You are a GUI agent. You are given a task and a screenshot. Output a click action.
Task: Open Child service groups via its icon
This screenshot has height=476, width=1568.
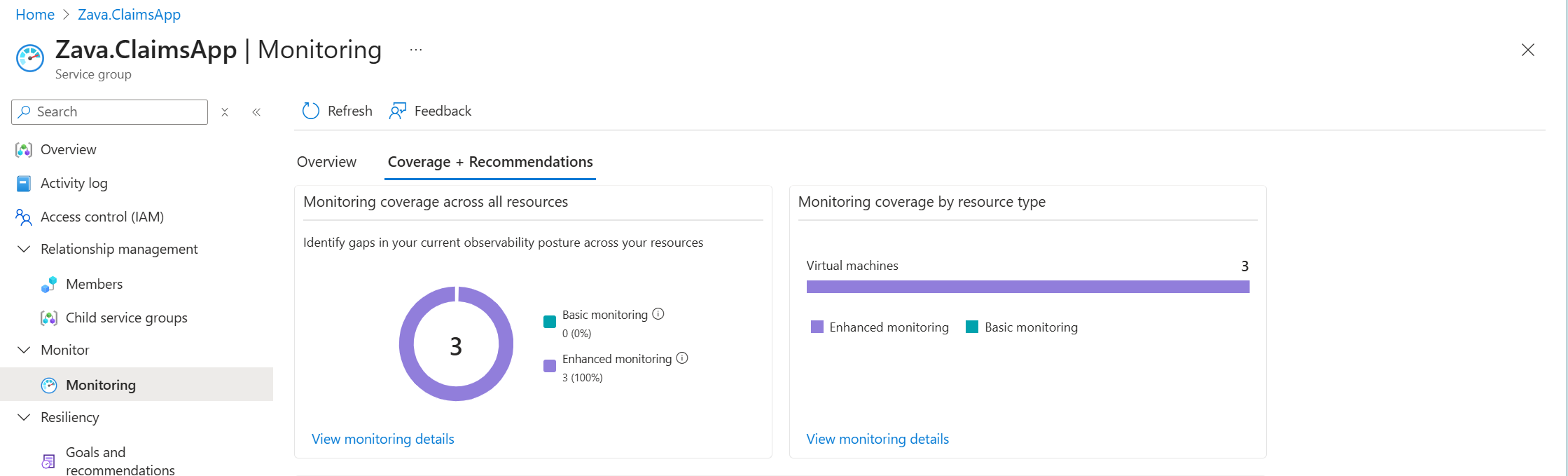coord(48,318)
